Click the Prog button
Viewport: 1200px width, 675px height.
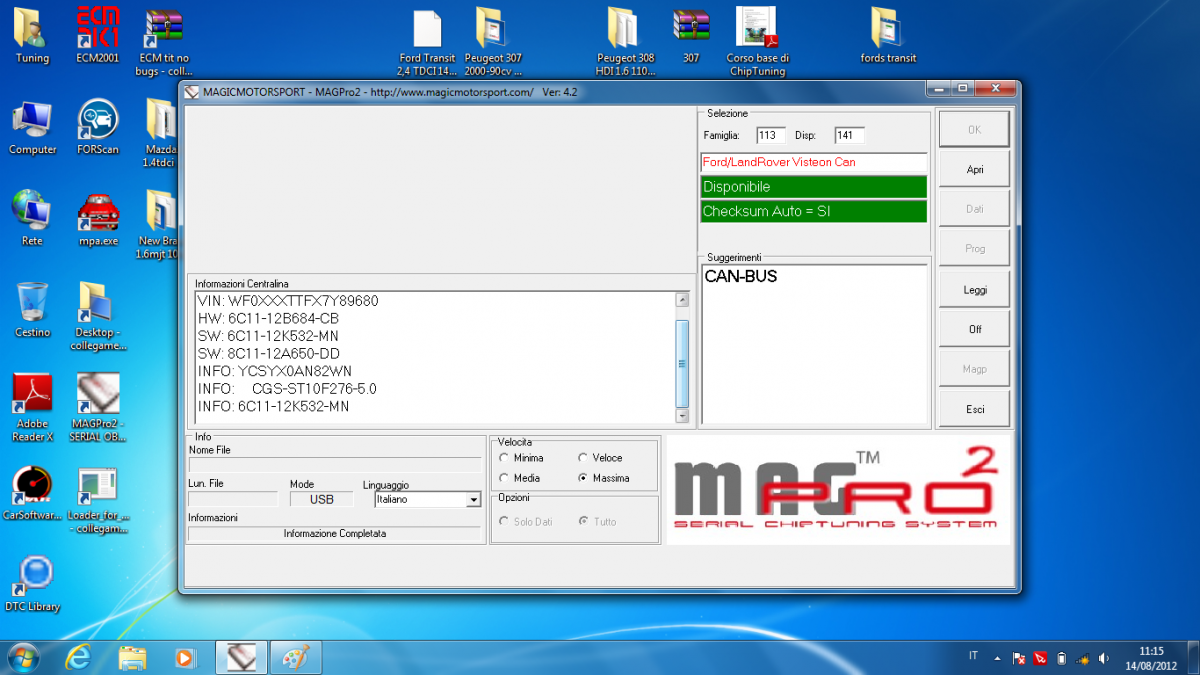[x=974, y=250]
